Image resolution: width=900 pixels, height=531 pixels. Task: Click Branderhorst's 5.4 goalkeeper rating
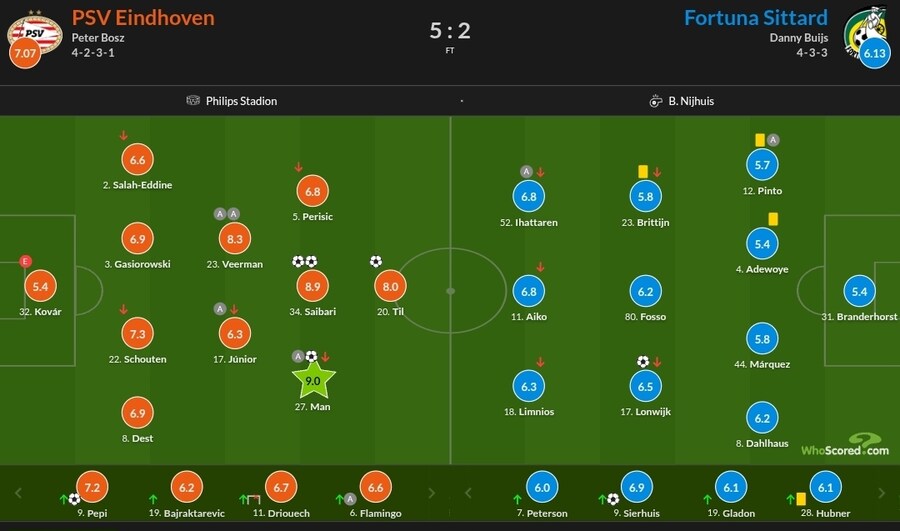coord(858,292)
